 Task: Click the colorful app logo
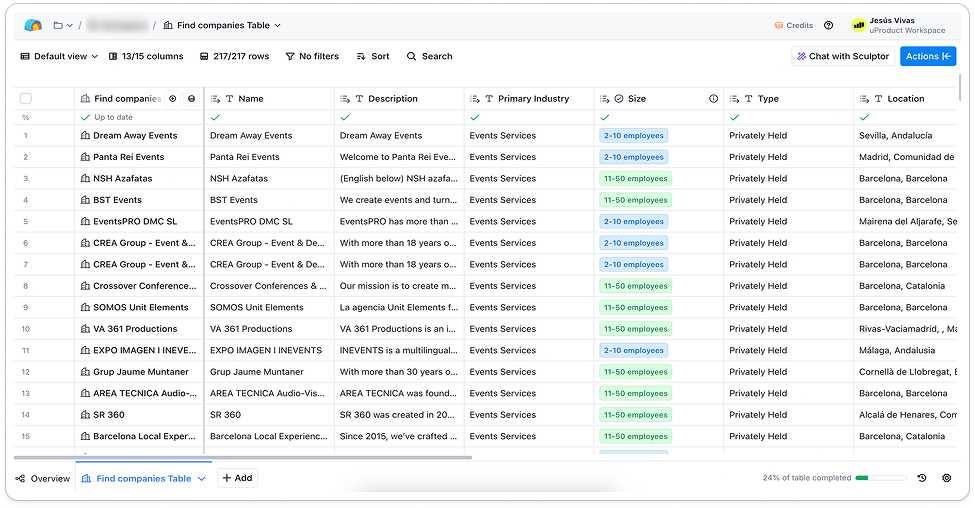(x=33, y=25)
